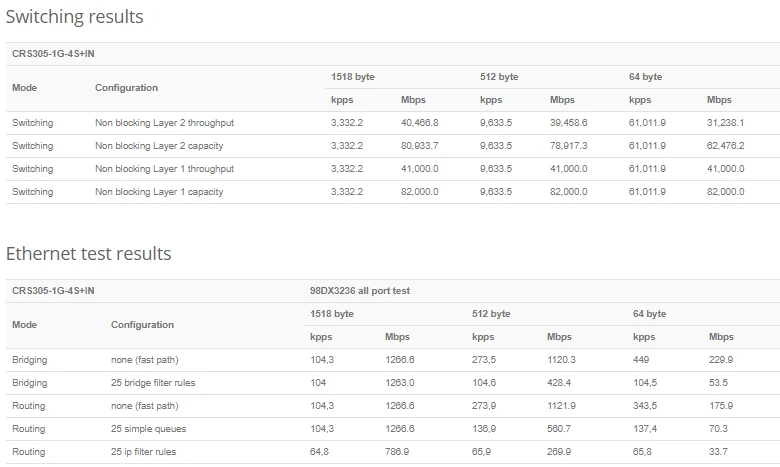Select the 786.9 Mbps routing value
This screenshot has height=467, width=780.
397,452
